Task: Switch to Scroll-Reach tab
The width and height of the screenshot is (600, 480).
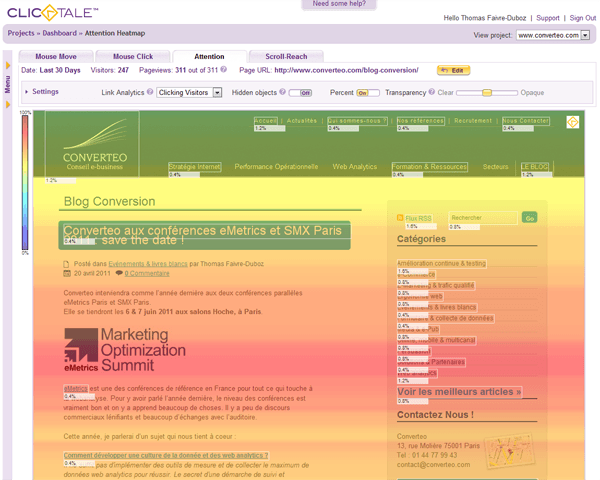Action: pos(286,56)
